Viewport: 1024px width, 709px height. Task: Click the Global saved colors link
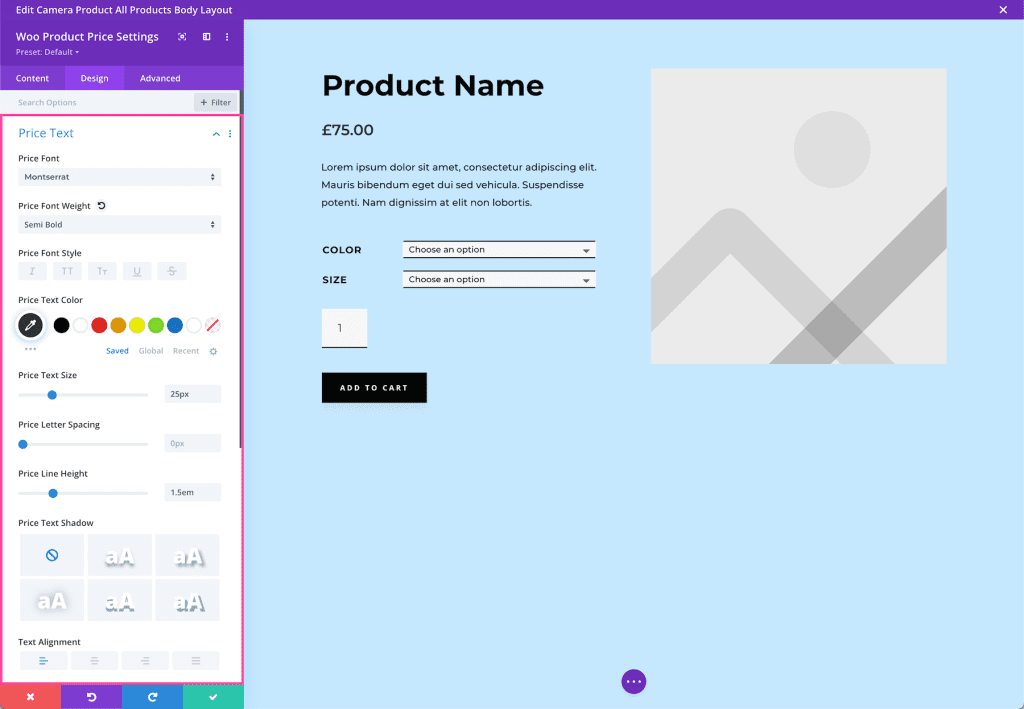pos(150,350)
